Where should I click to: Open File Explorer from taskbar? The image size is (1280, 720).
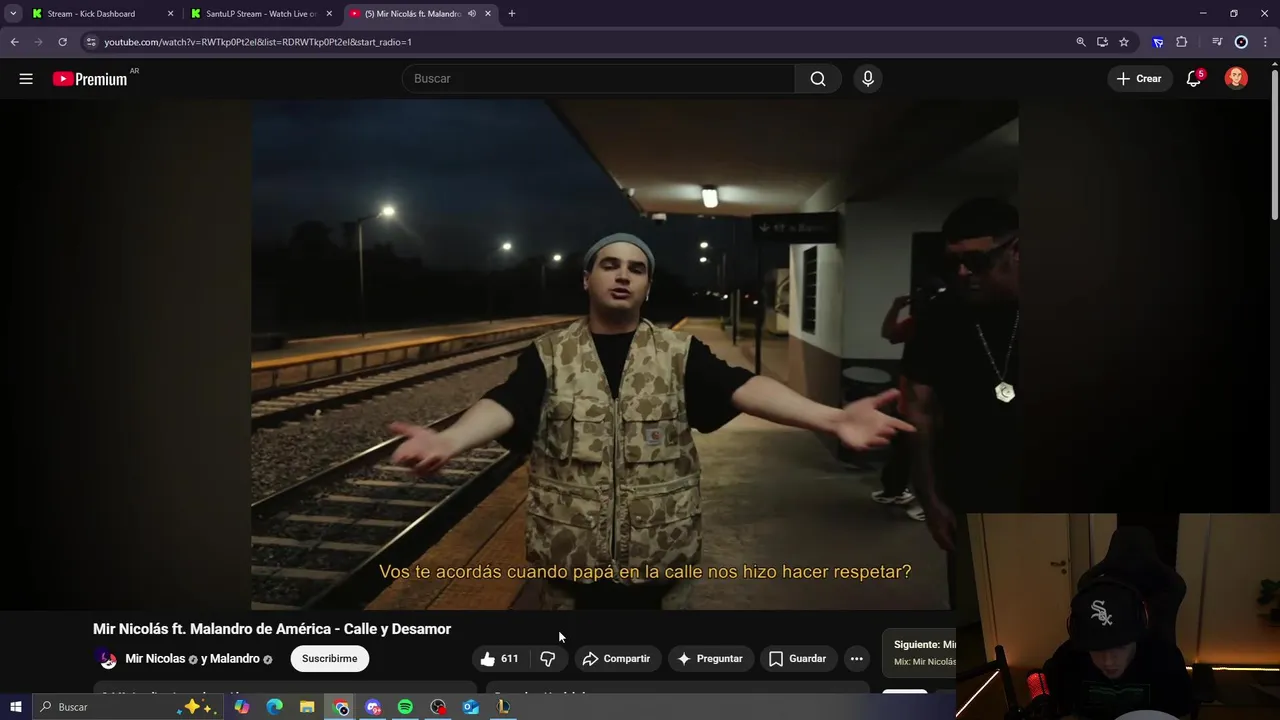pyautogui.click(x=307, y=707)
